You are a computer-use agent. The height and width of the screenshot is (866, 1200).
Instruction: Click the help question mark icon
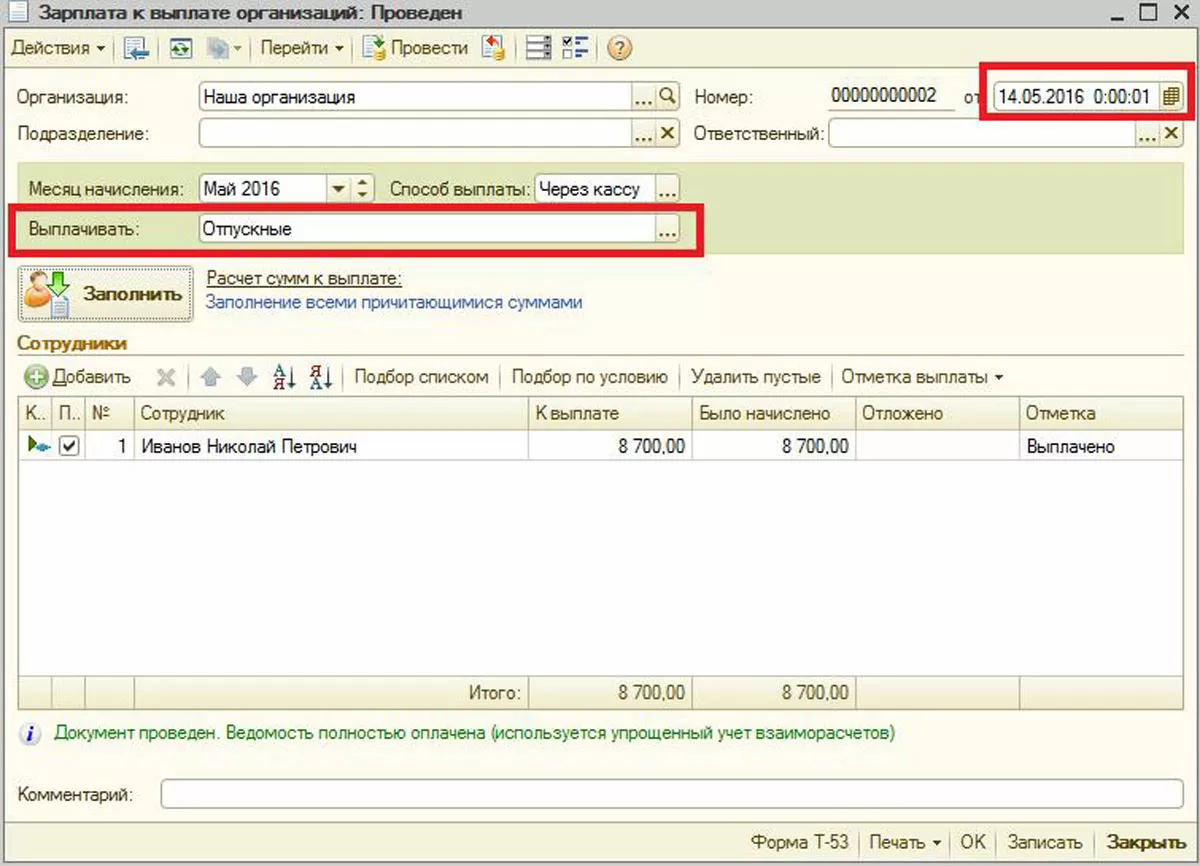tap(620, 48)
